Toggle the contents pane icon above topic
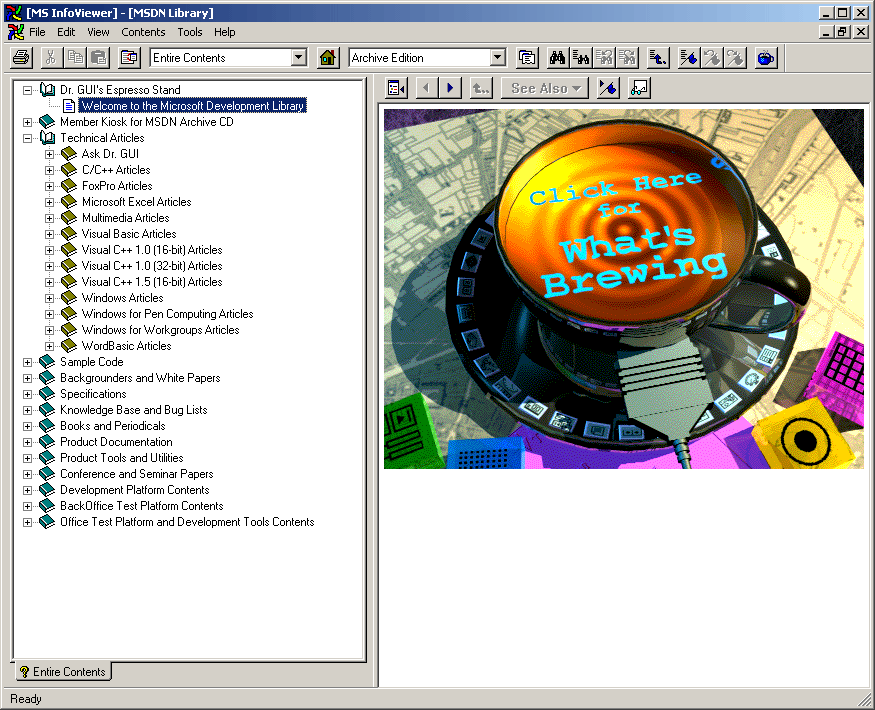The height and width of the screenshot is (710, 875). (397, 88)
